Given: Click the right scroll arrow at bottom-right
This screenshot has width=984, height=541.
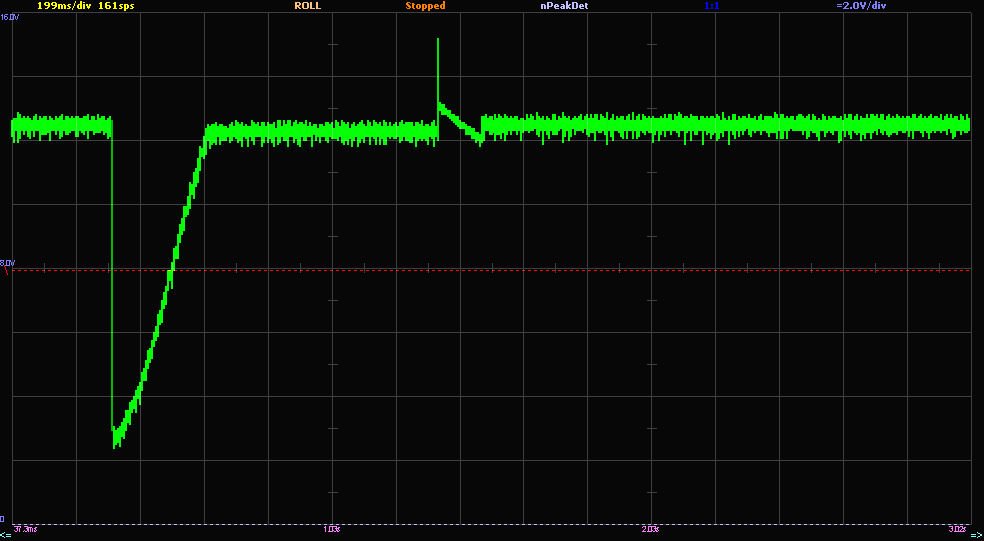Looking at the screenshot, I should pyautogui.click(x=977, y=535).
